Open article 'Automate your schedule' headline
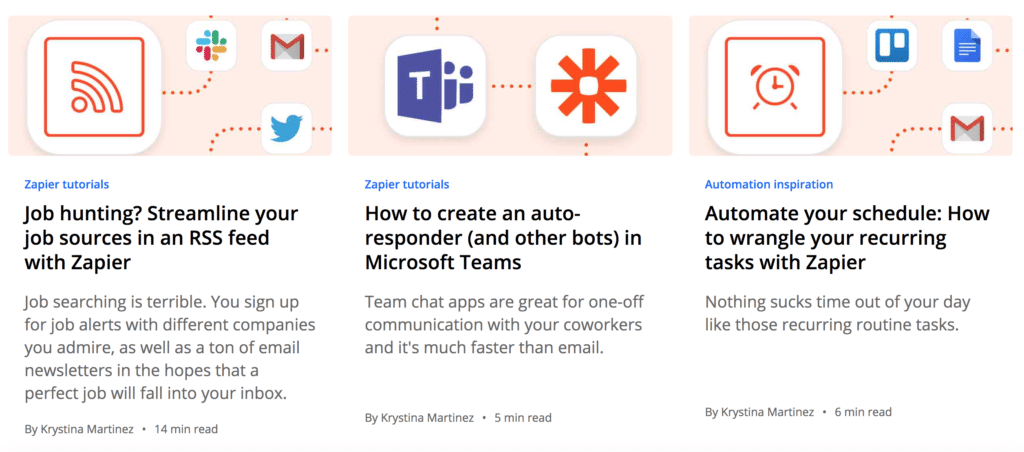 click(847, 238)
